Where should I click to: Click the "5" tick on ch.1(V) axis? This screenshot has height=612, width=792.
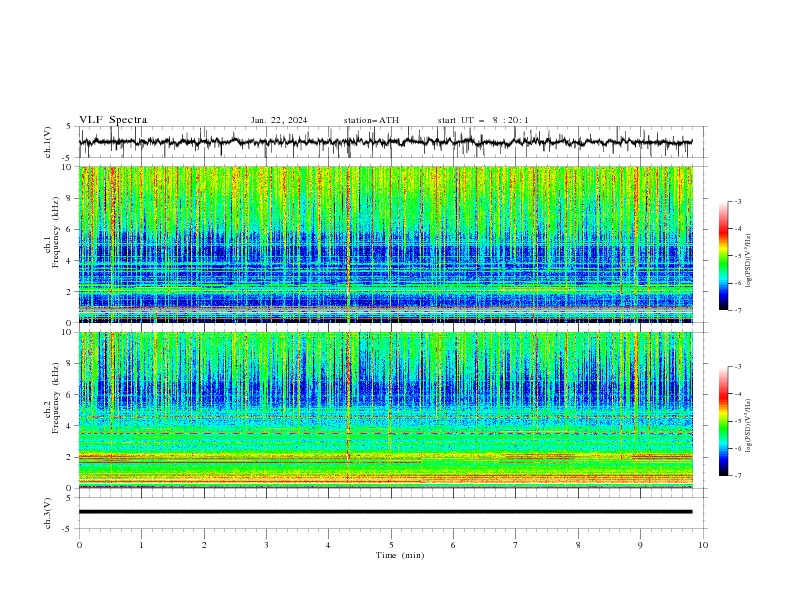pos(69,126)
